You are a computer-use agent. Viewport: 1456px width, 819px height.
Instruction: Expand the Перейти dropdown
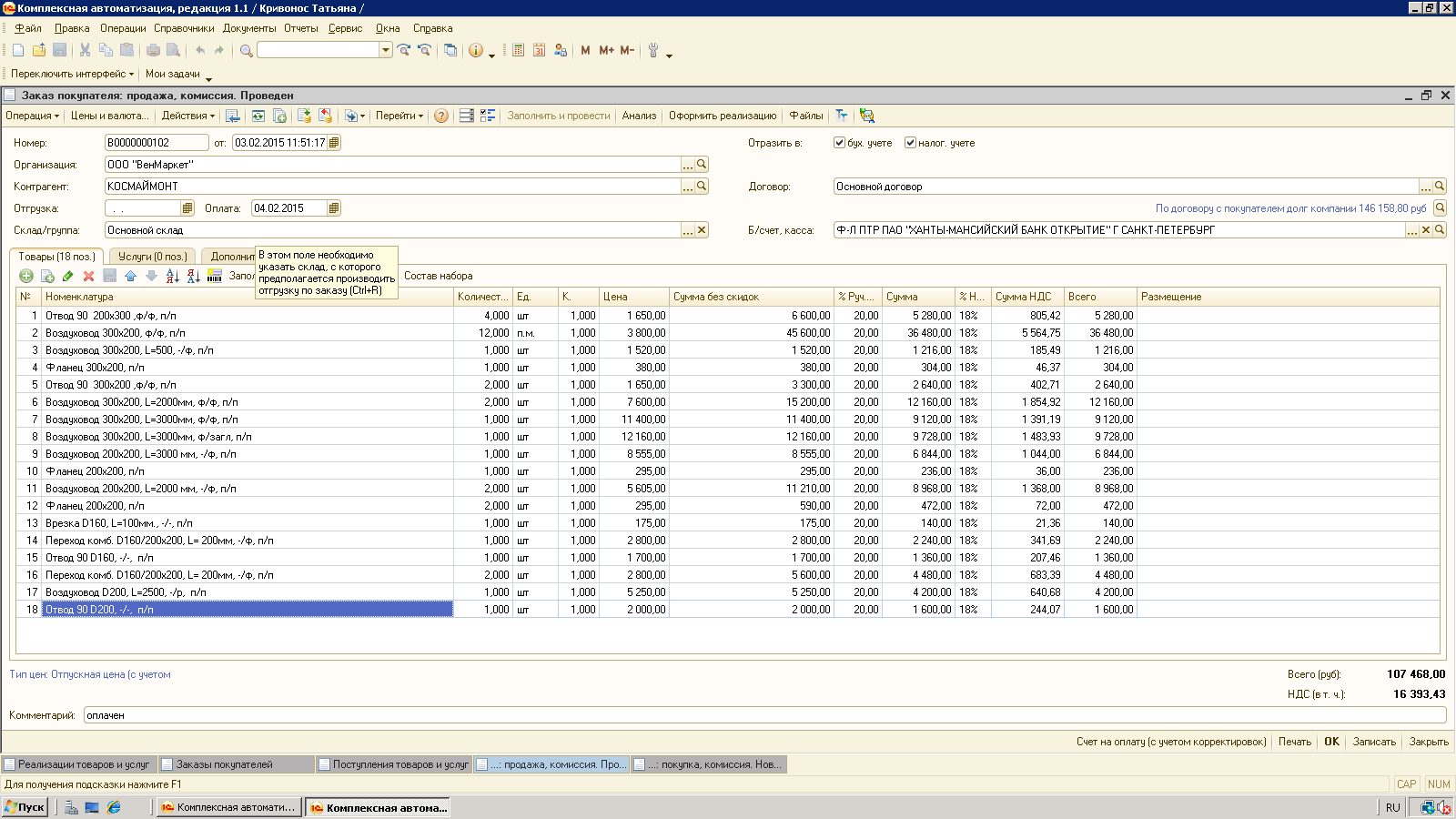point(399,116)
